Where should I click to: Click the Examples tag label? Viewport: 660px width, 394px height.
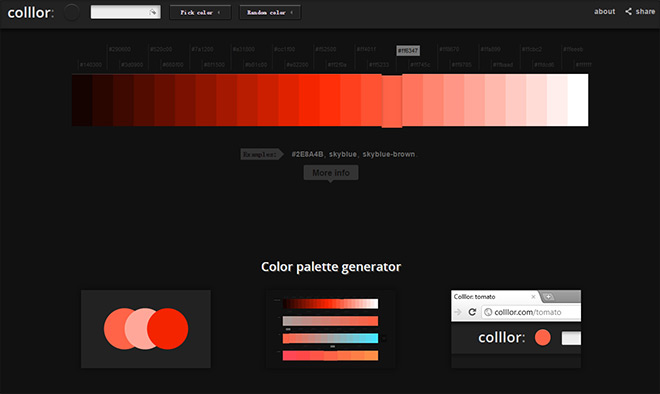pyautogui.click(x=261, y=154)
